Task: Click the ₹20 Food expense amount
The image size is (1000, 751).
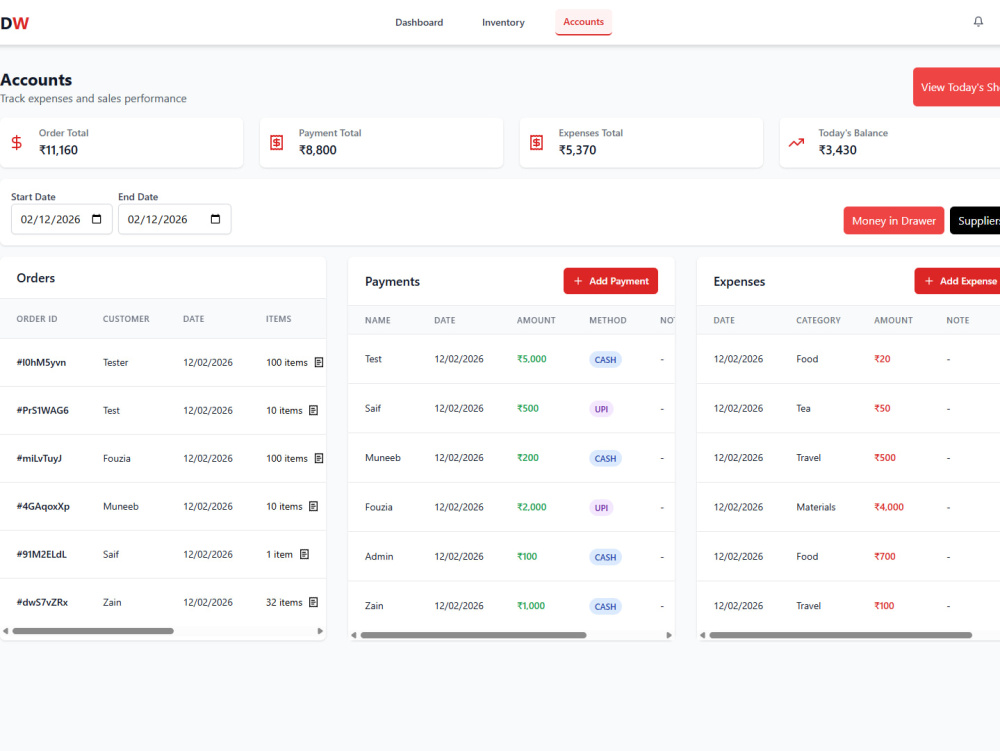Action: tap(882, 359)
